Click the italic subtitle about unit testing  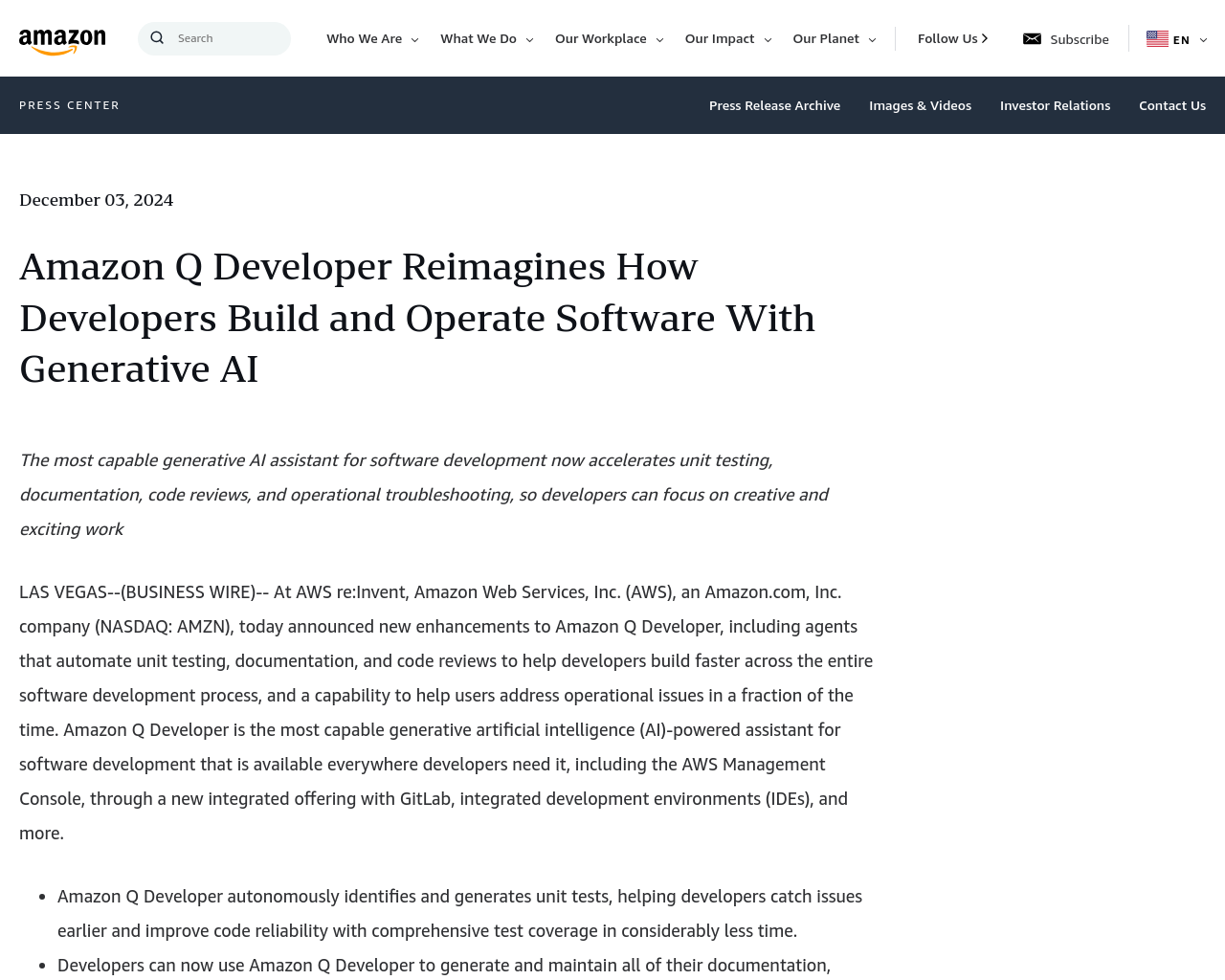pos(424,495)
